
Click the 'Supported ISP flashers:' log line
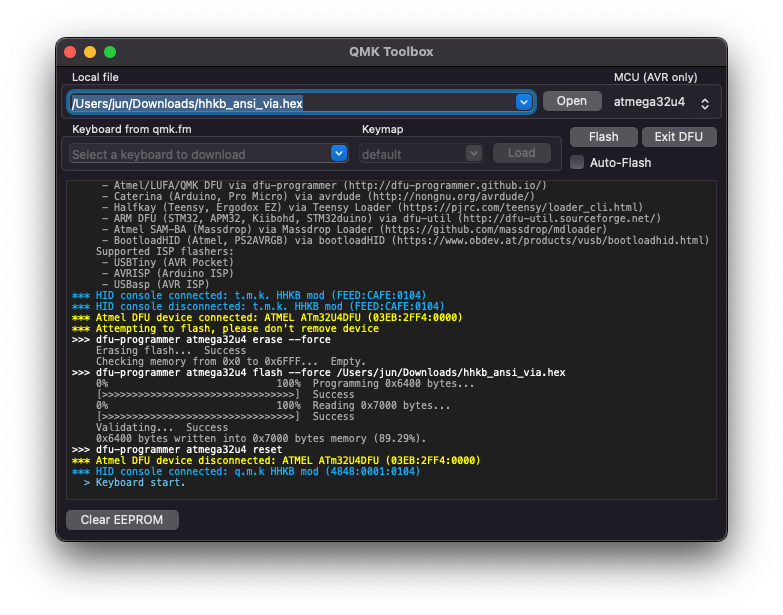click(165, 251)
